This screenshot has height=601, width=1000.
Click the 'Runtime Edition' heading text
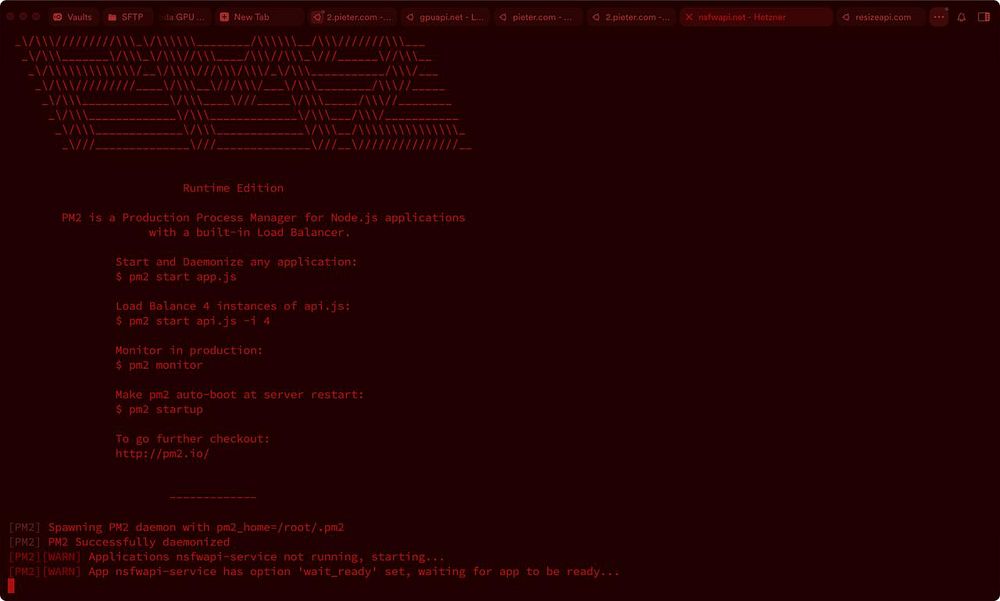click(233, 188)
